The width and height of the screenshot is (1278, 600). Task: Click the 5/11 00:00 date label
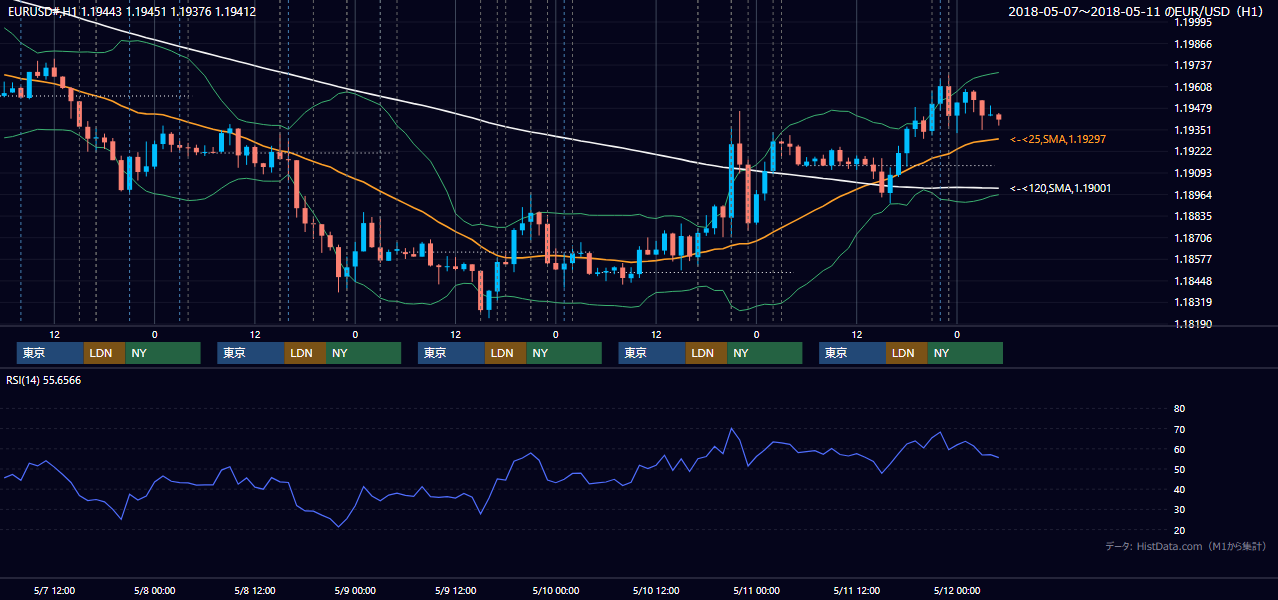tap(756, 590)
